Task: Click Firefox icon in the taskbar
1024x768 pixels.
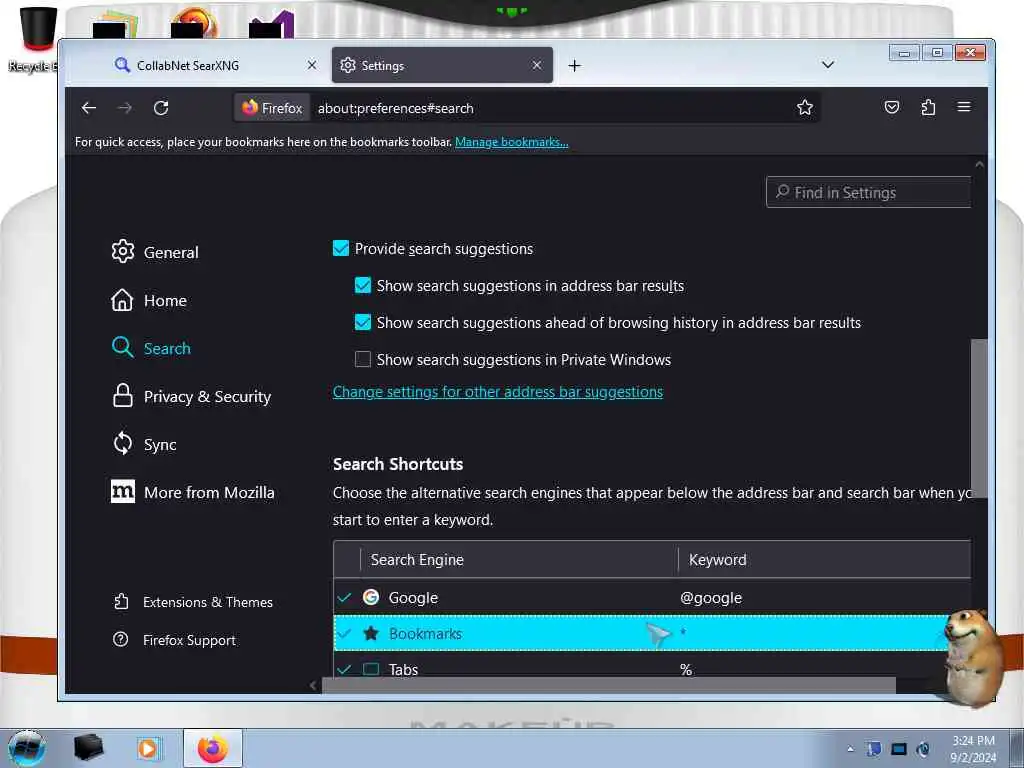Action: (x=213, y=748)
